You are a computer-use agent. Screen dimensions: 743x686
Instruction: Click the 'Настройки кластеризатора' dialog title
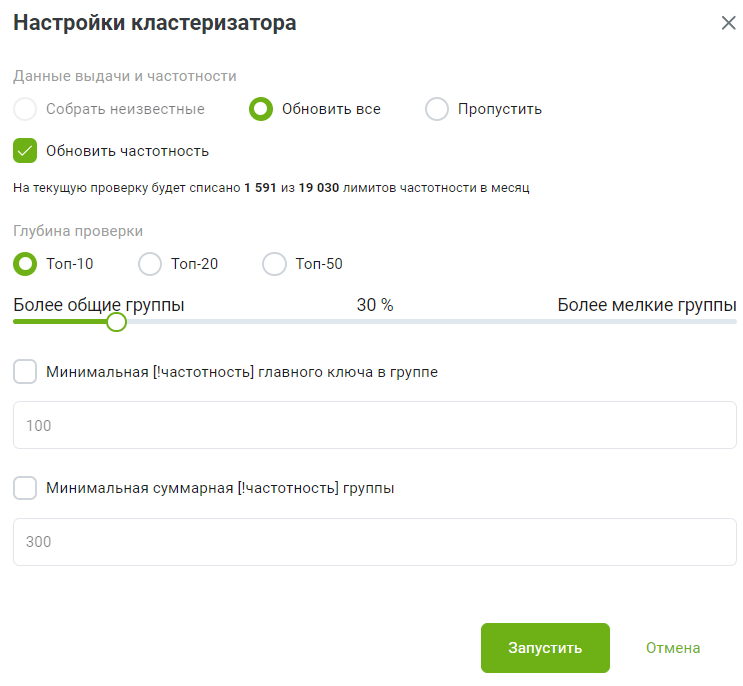coord(154,23)
